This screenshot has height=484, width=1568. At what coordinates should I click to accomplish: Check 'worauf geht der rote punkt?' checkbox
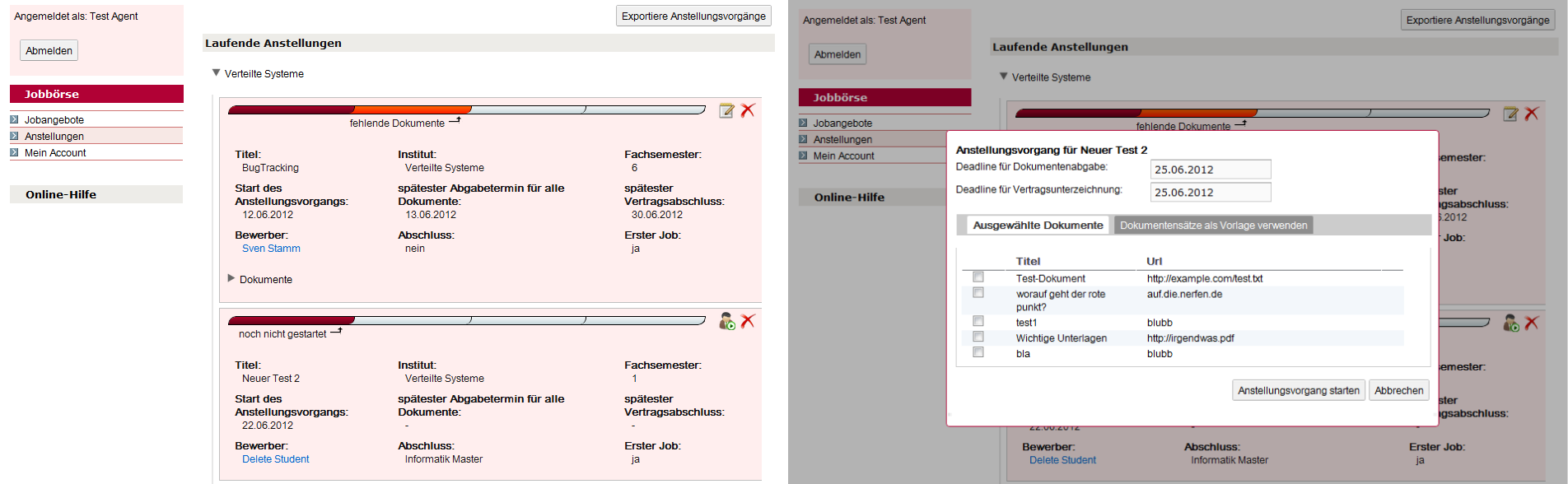click(x=978, y=292)
